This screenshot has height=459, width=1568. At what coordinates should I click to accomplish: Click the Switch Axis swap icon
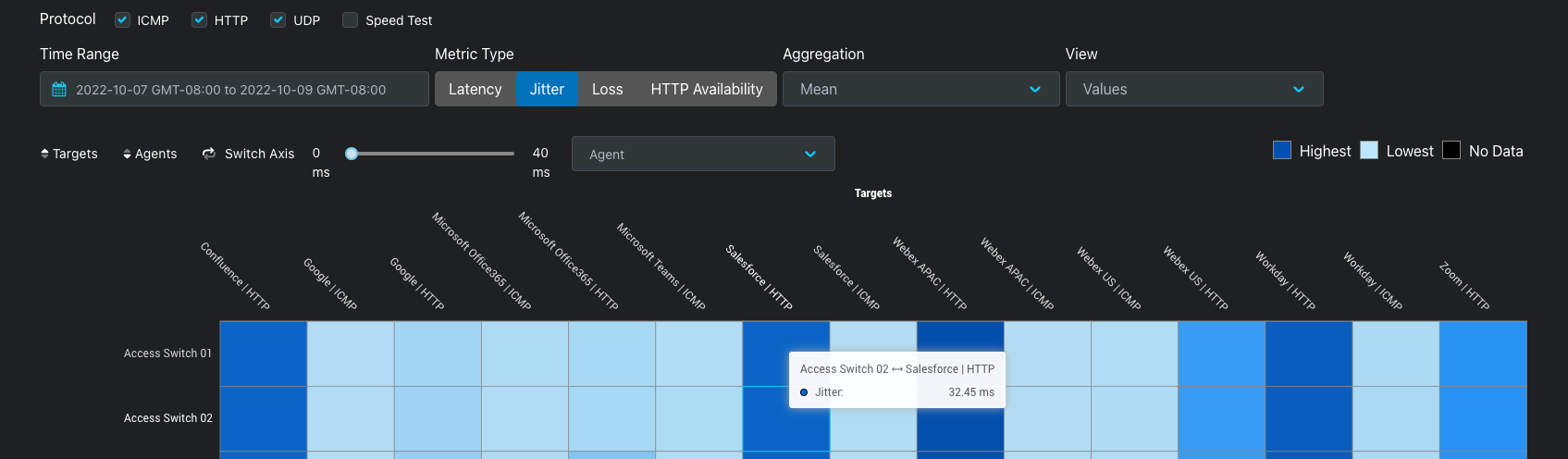pyautogui.click(x=209, y=154)
